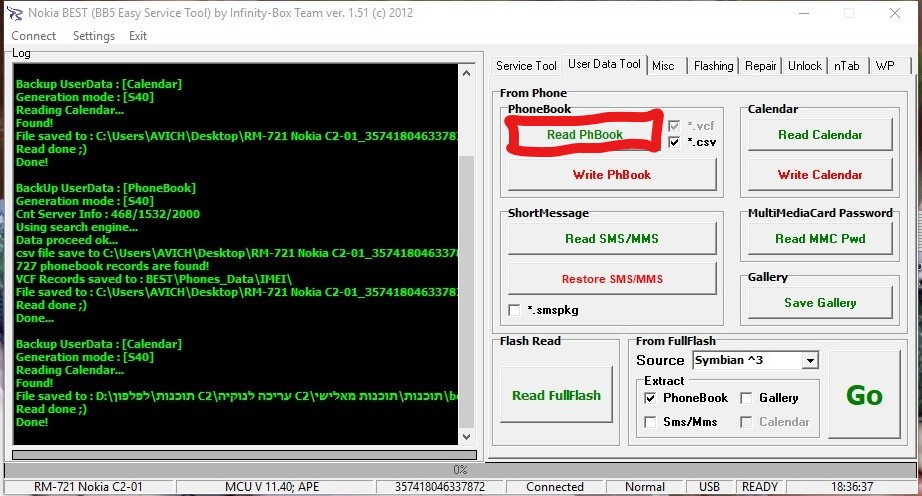Image resolution: width=922 pixels, height=496 pixels.
Task: Click the 0% progress bar
Action: pyautogui.click(x=460, y=470)
